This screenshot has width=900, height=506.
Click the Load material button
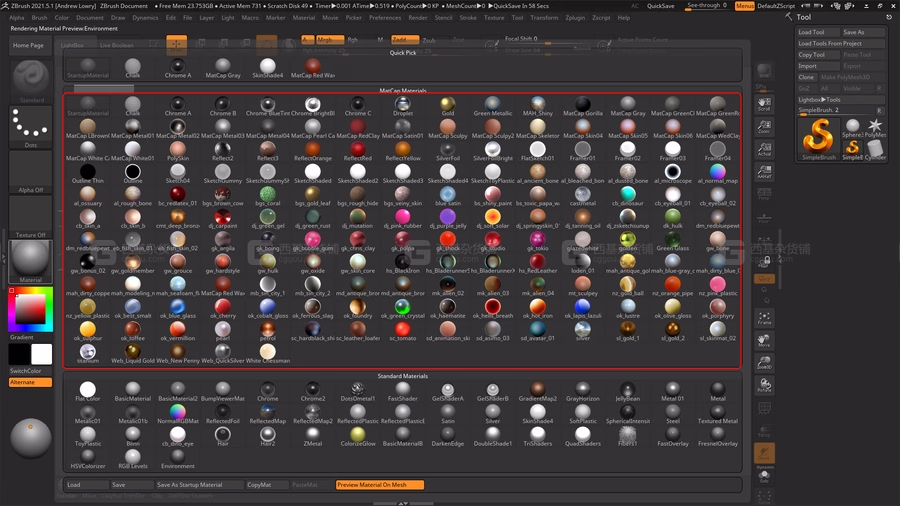pos(86,485)
